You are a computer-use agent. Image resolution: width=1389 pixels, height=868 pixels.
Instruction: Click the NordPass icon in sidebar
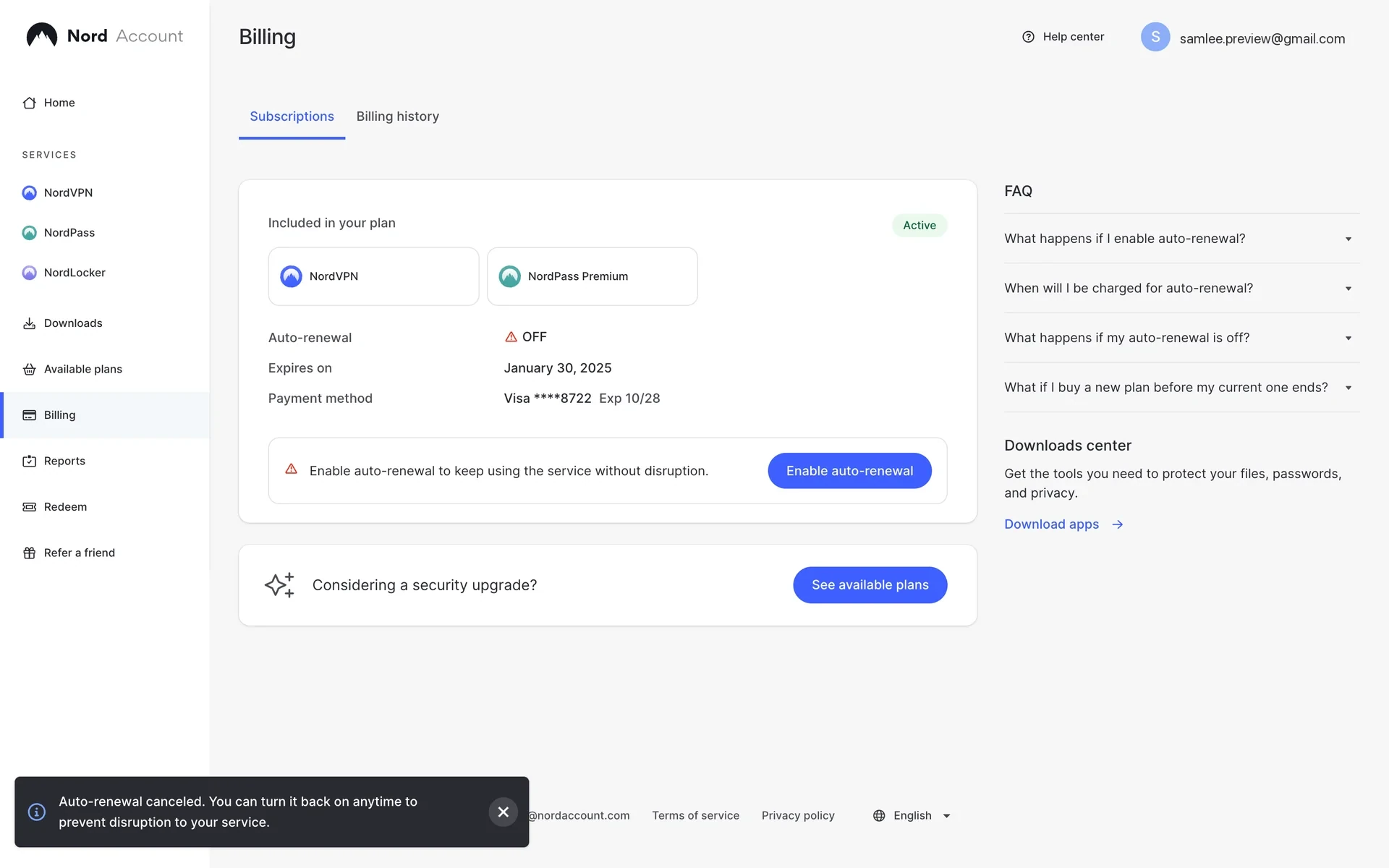(29, 233)
